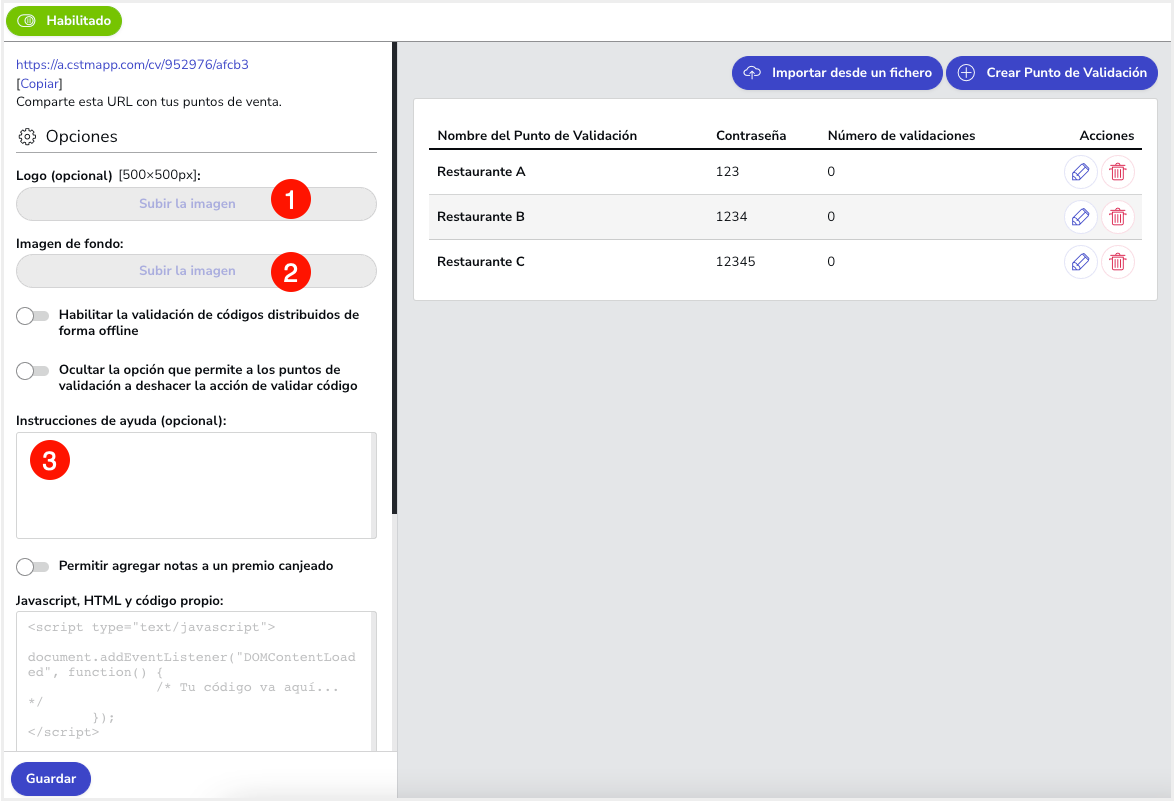1174x802 pixels.
Task: Click the password value 1234
Action: tap(732, 216)
